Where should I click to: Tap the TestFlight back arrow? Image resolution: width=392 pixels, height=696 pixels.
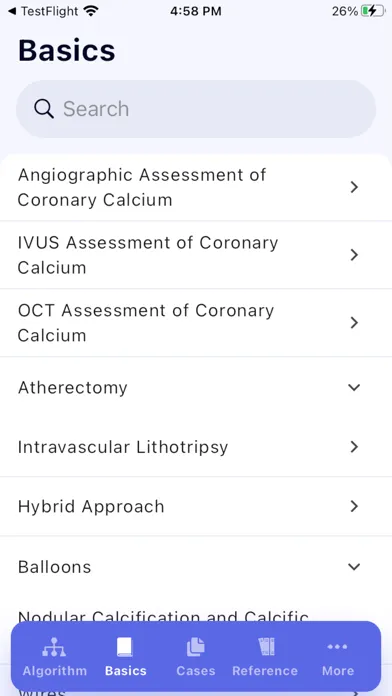12,11
